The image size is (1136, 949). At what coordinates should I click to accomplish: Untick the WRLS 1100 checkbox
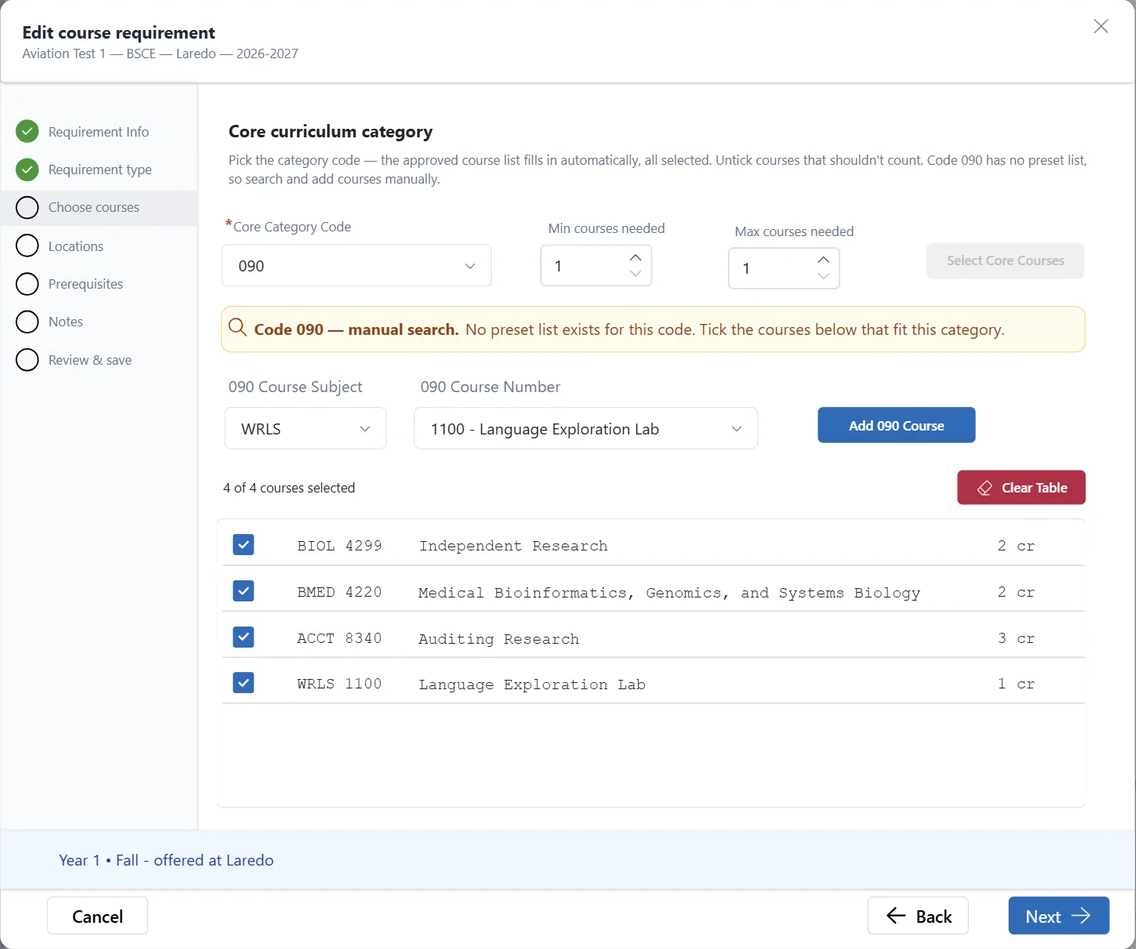(x=243, y=683)
